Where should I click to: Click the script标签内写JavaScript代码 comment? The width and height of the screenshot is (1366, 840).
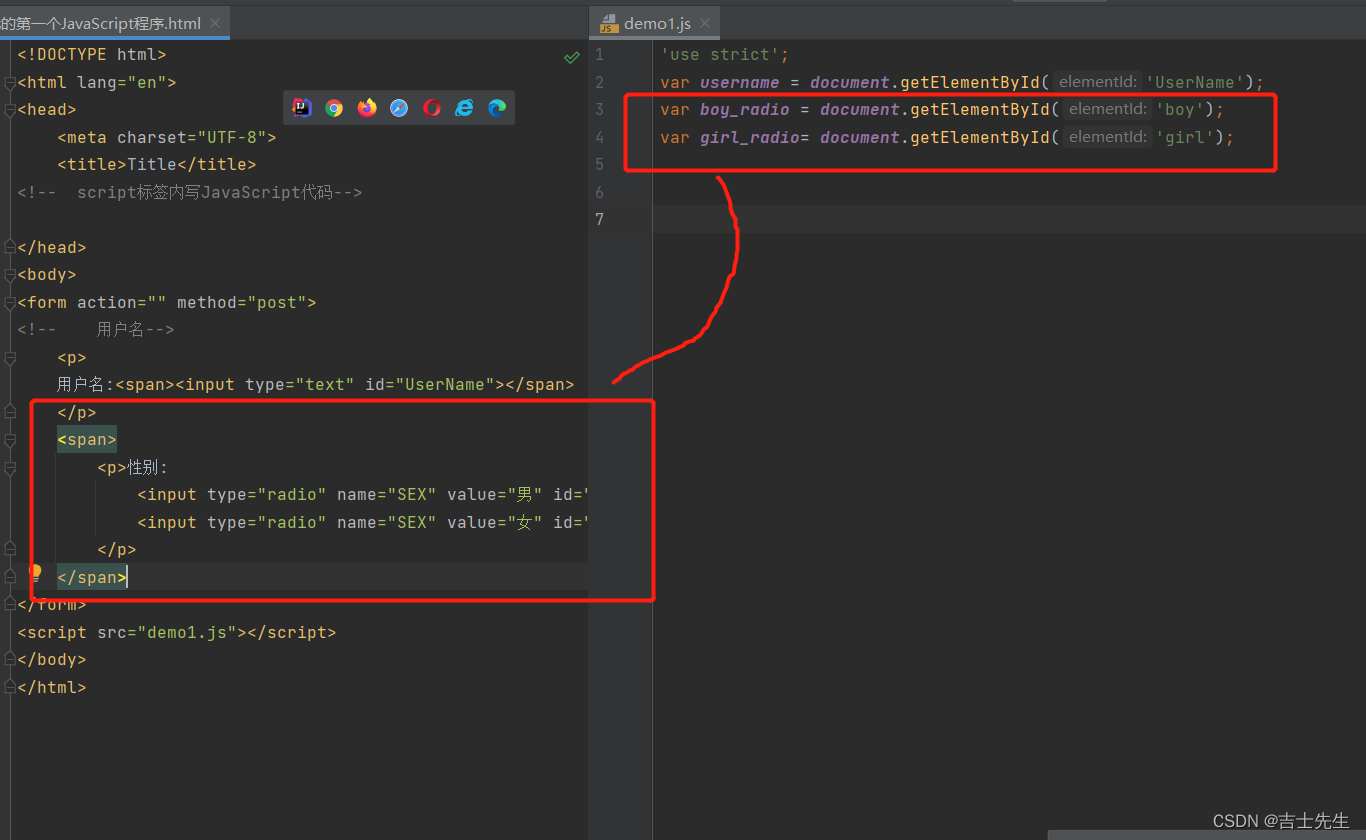[189, 192]
